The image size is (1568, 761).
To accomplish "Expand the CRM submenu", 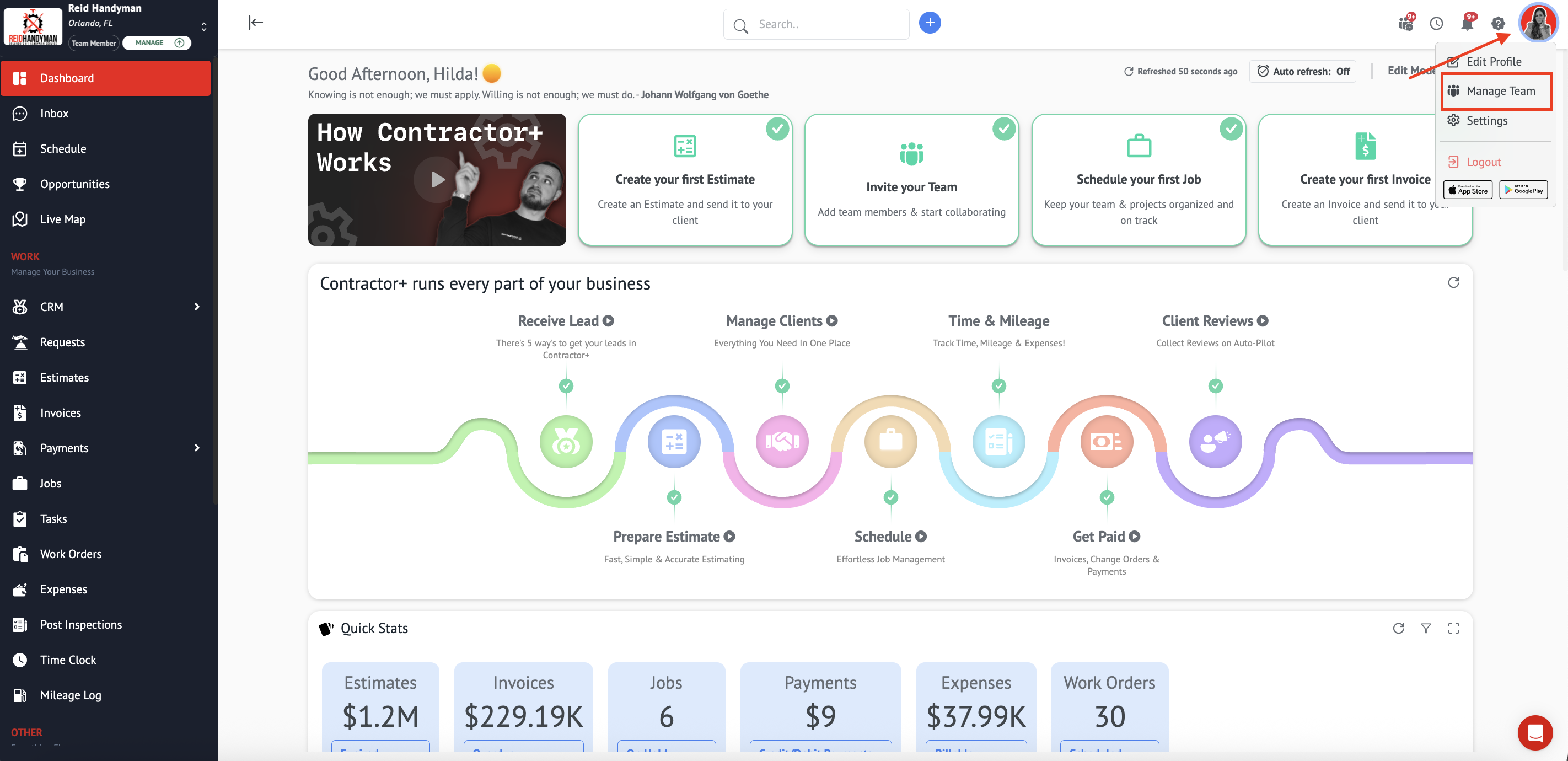I will pyautogui.click(x=197, y=307).
